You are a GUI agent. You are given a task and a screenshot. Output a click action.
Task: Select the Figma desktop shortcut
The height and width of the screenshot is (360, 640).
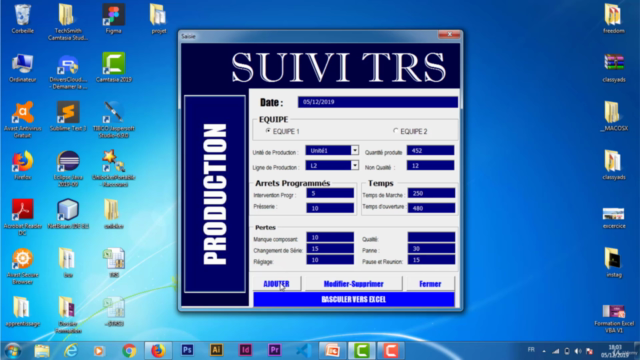tap(113, 19)
